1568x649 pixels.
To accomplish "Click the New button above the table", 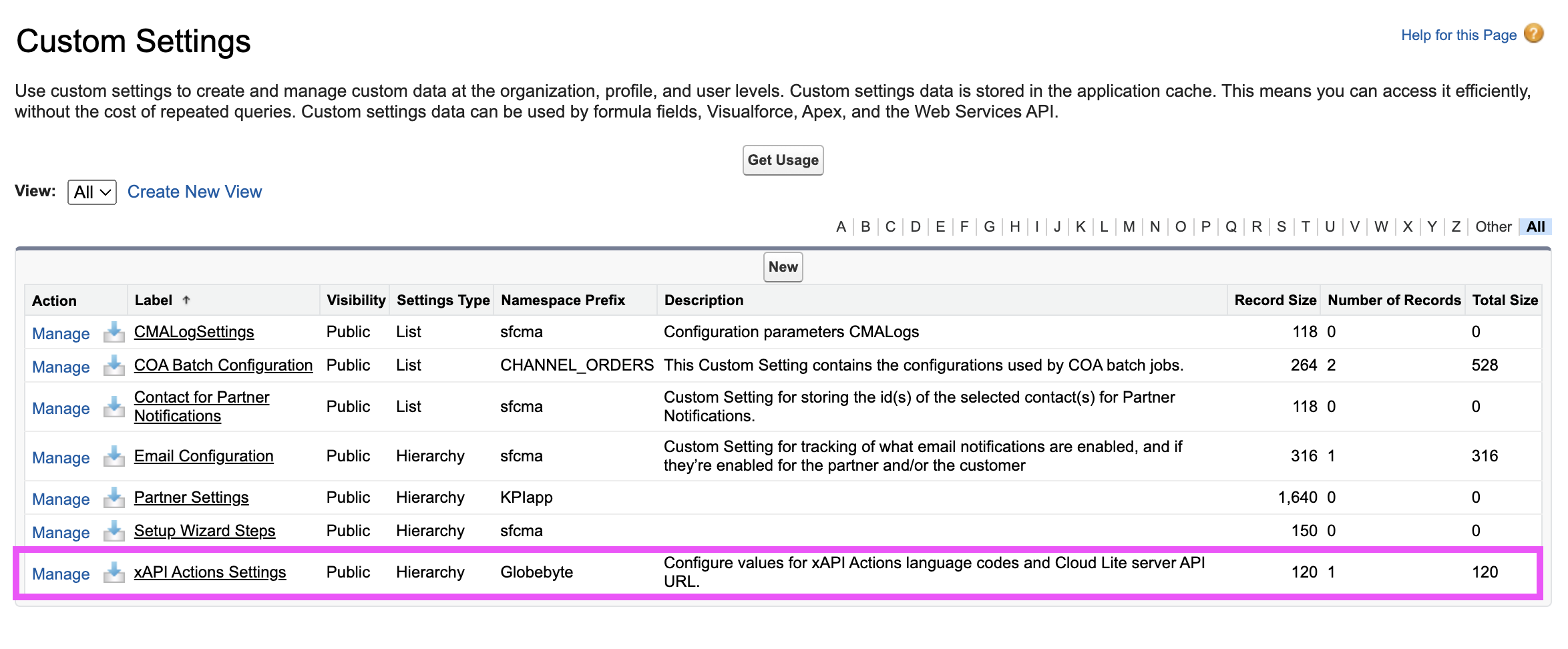I will click(783, 267).
